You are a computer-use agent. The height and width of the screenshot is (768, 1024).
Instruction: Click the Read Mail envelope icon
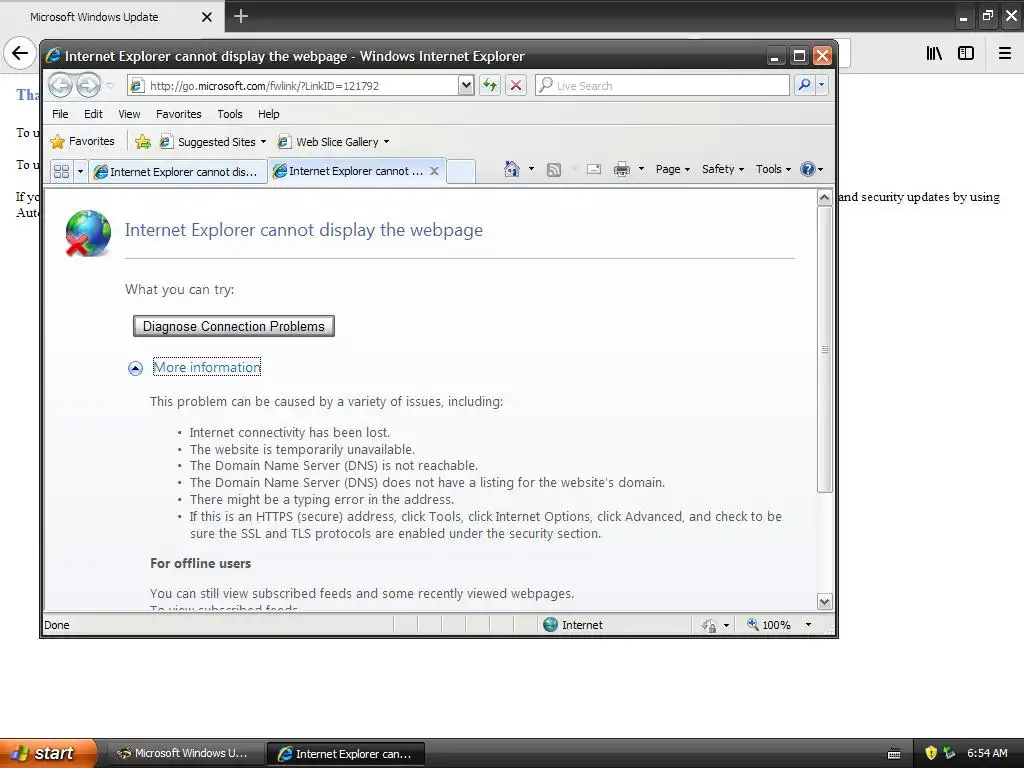coord(594,169)
